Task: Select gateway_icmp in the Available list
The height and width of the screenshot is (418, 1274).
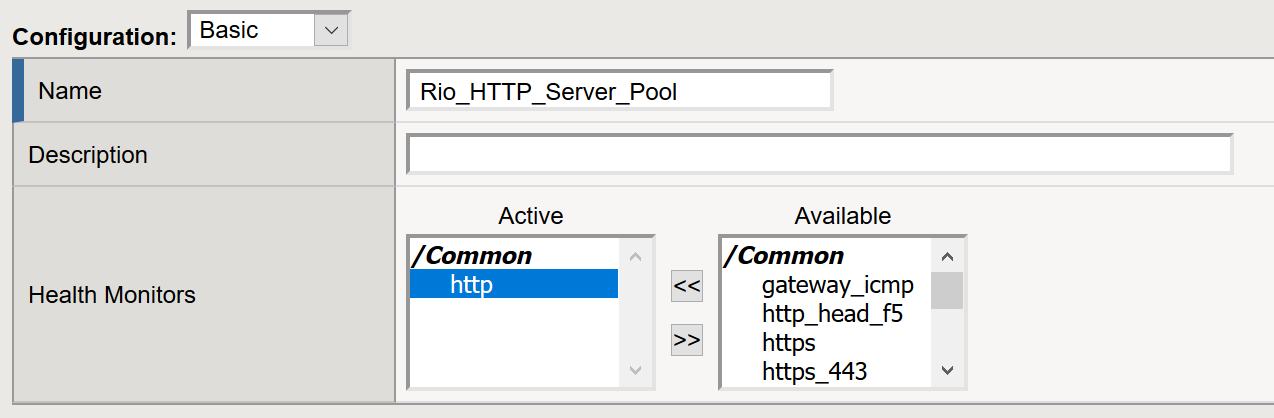Action: coord(837,285)
